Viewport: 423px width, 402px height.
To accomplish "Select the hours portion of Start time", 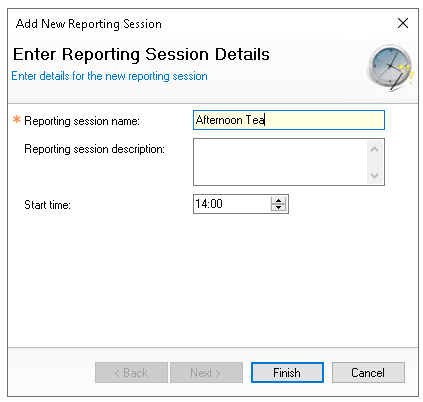I will point(201,204).
